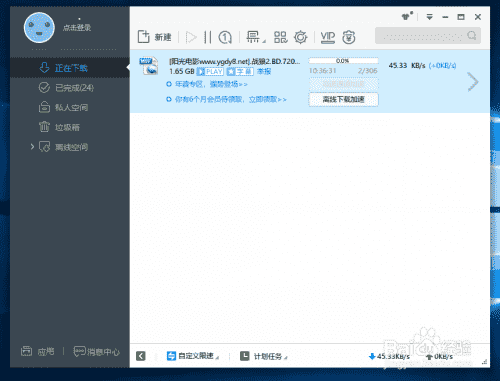The image size is (500, 381).
Task: Click the 2/306 connection count text
Action: click(x=367, y=71)
